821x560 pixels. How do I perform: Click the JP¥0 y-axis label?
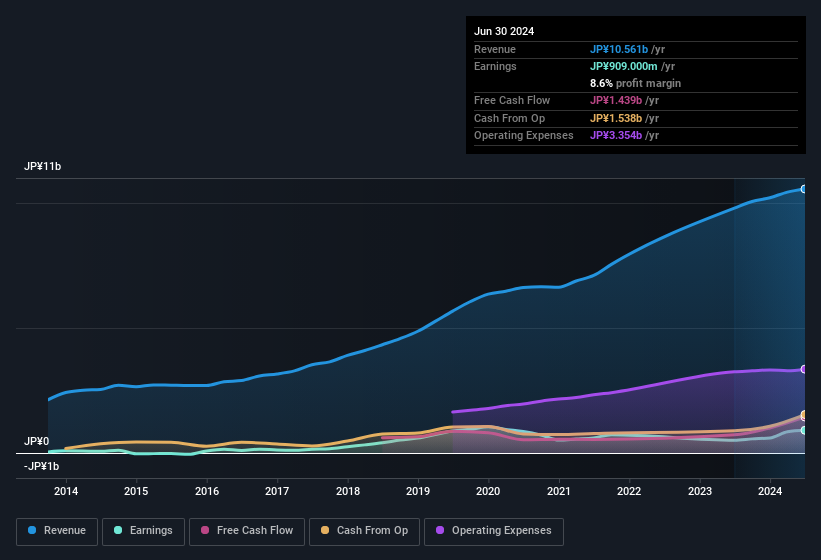tap(37, 441)
